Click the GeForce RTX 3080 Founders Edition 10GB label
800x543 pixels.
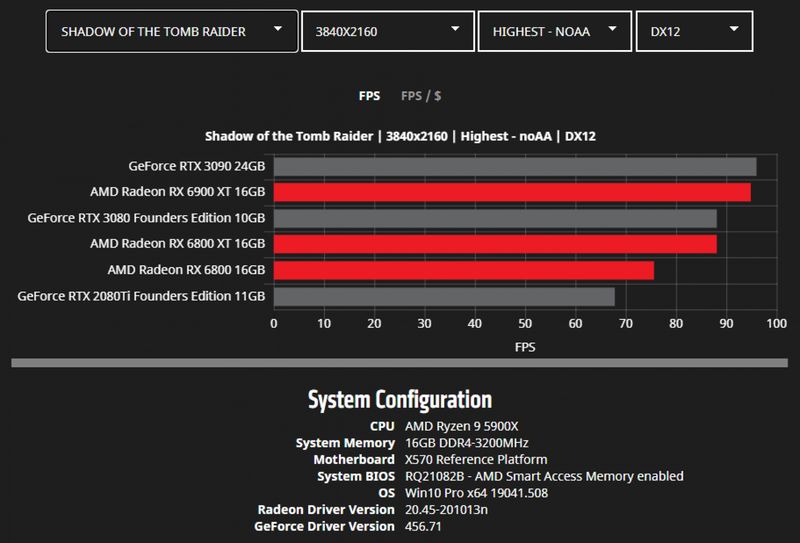click(146, 218)
